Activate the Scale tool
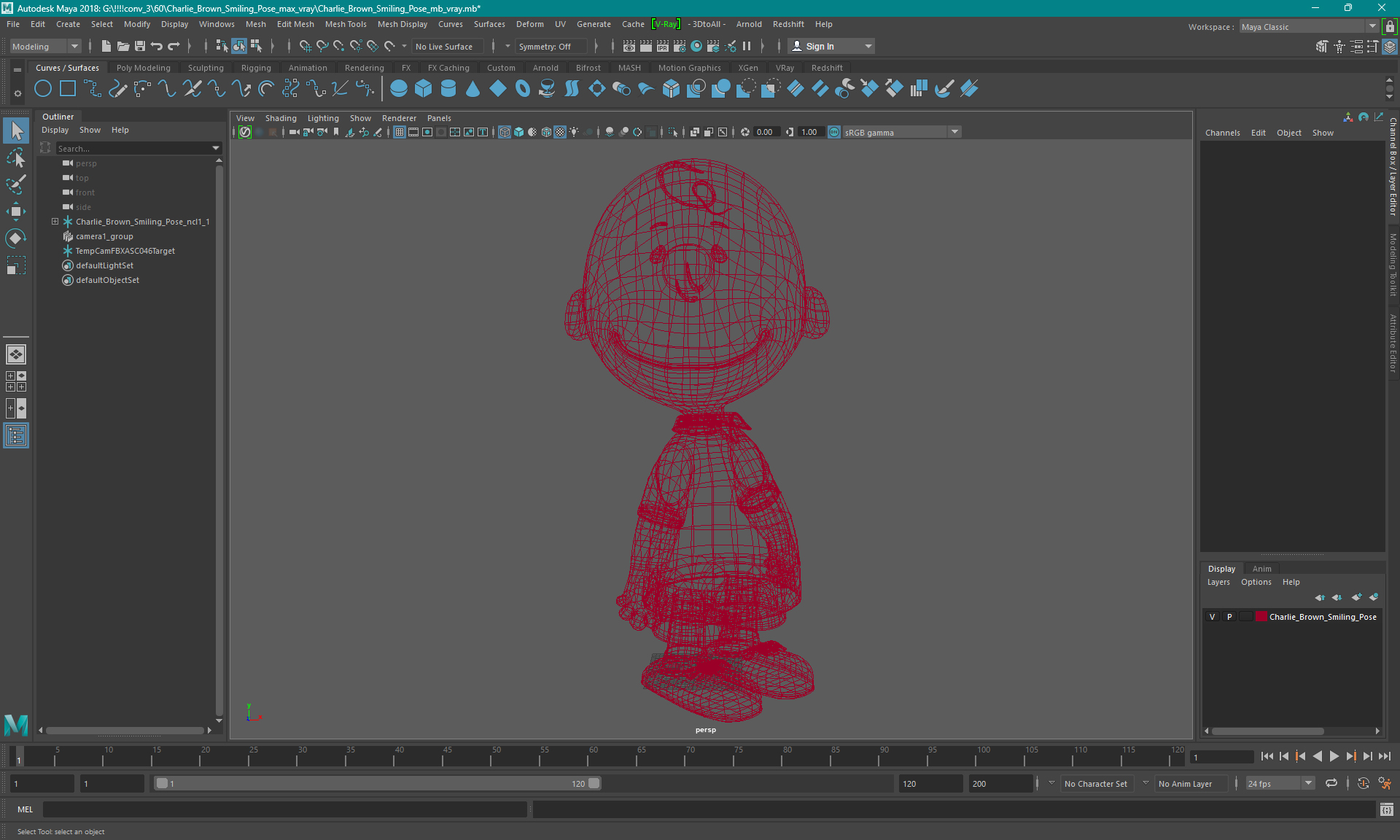 (16, 265)
